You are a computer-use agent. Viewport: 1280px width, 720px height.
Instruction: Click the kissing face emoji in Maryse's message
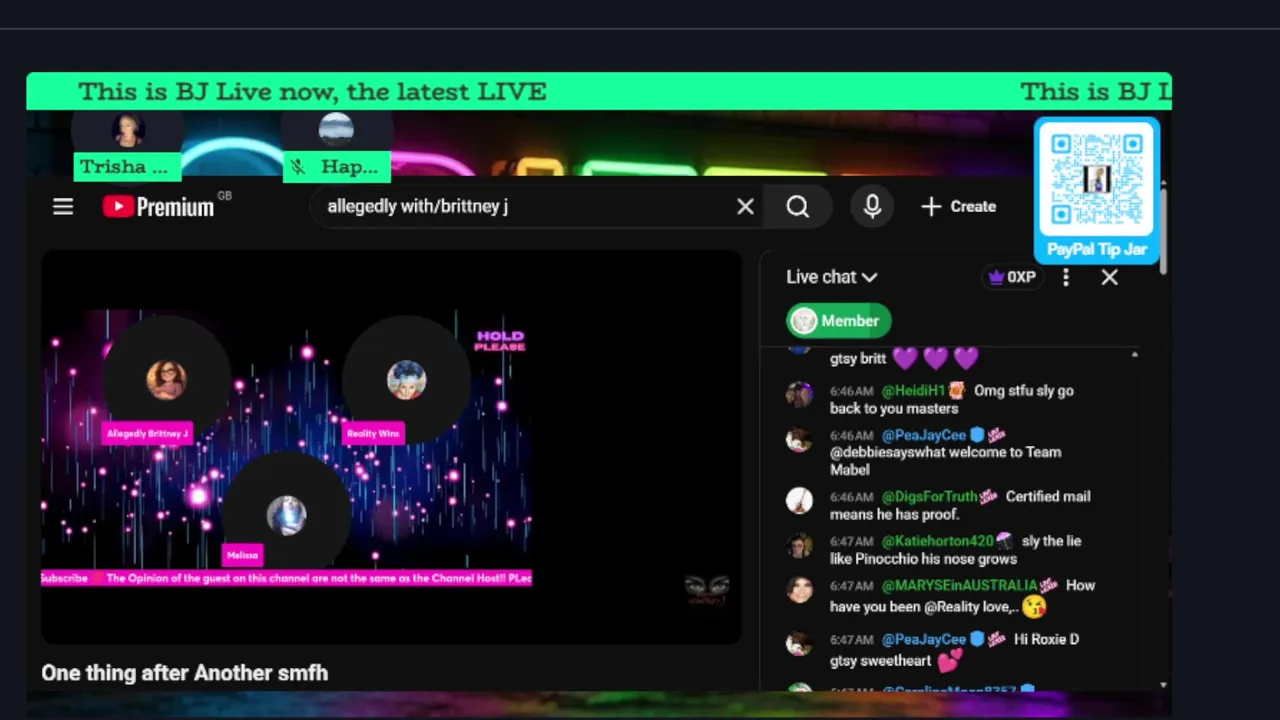(1034, 607)
